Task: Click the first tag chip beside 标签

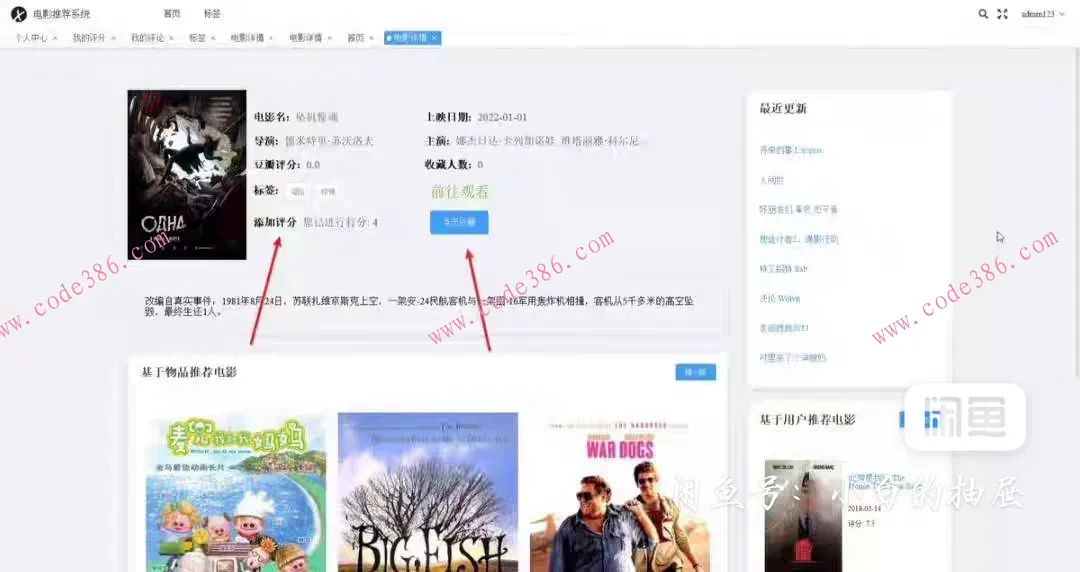Action: (x=298, y=192)
